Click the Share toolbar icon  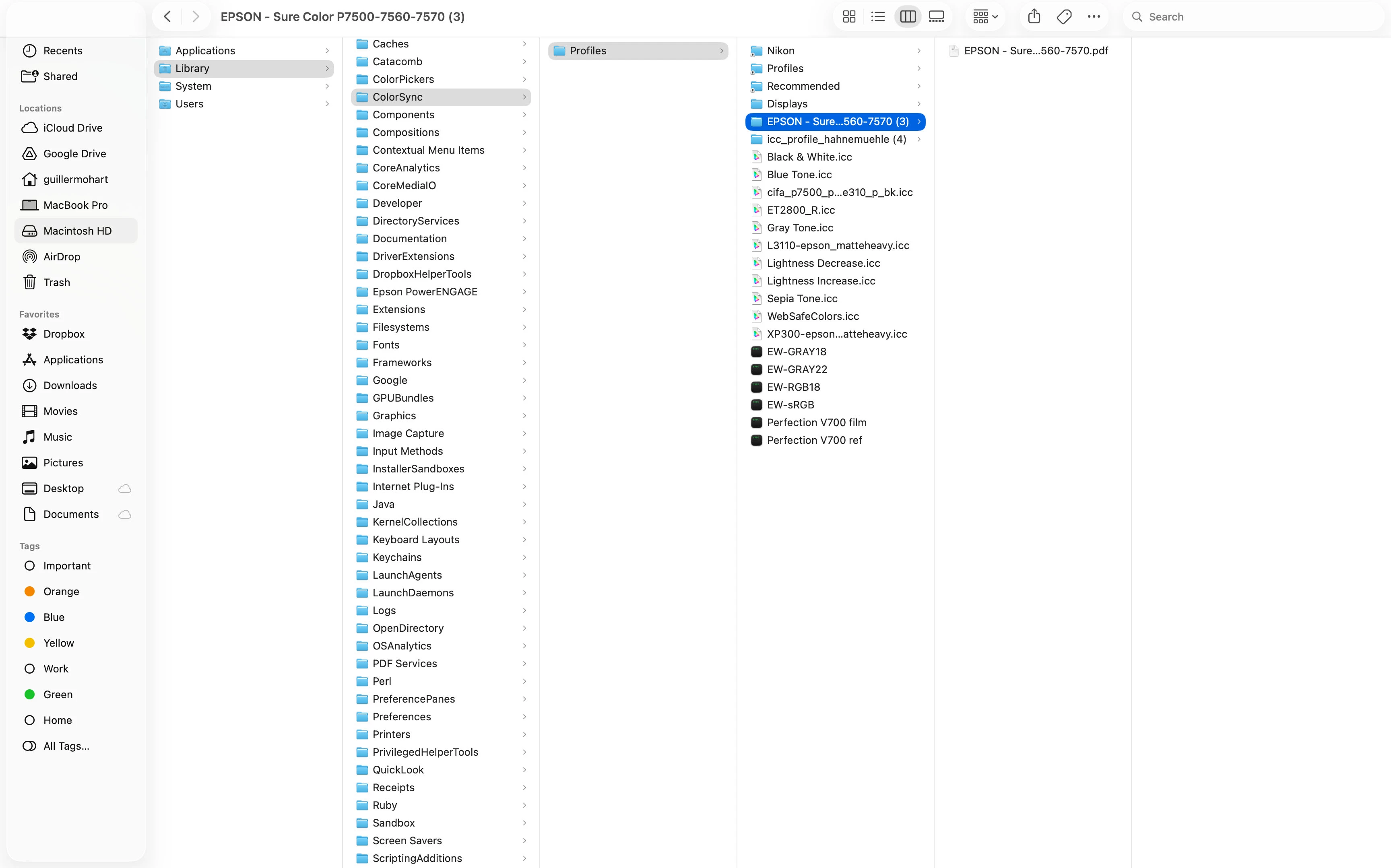click(1034, 16)
